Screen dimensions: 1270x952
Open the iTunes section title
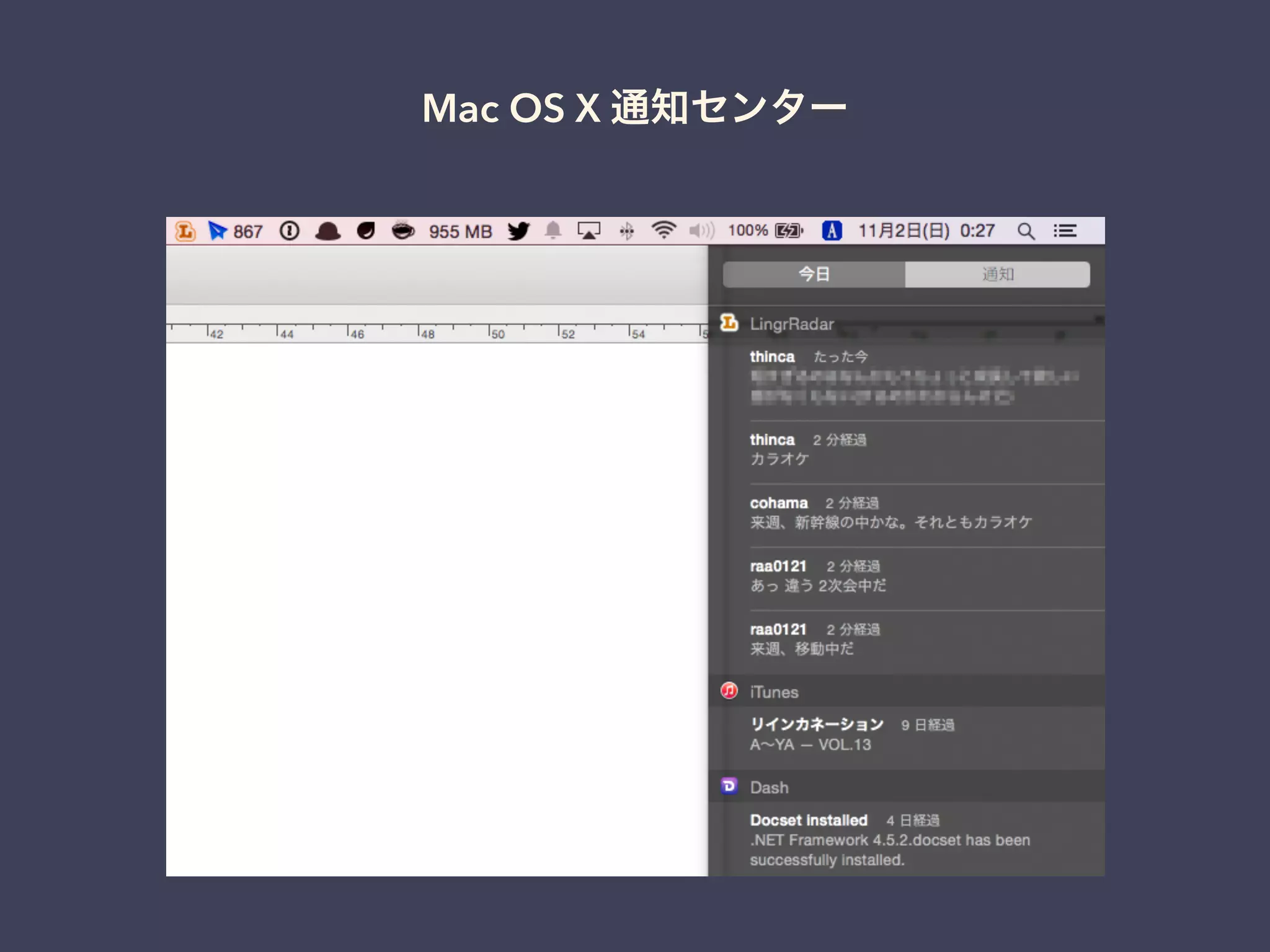coord(774,692)
